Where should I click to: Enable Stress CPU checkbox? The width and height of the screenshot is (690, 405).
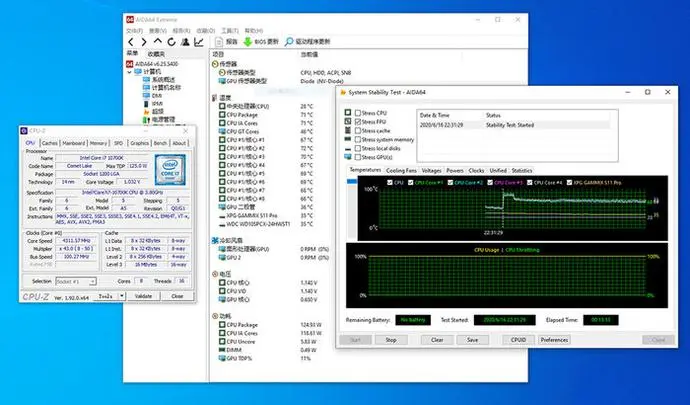(358, 113)
